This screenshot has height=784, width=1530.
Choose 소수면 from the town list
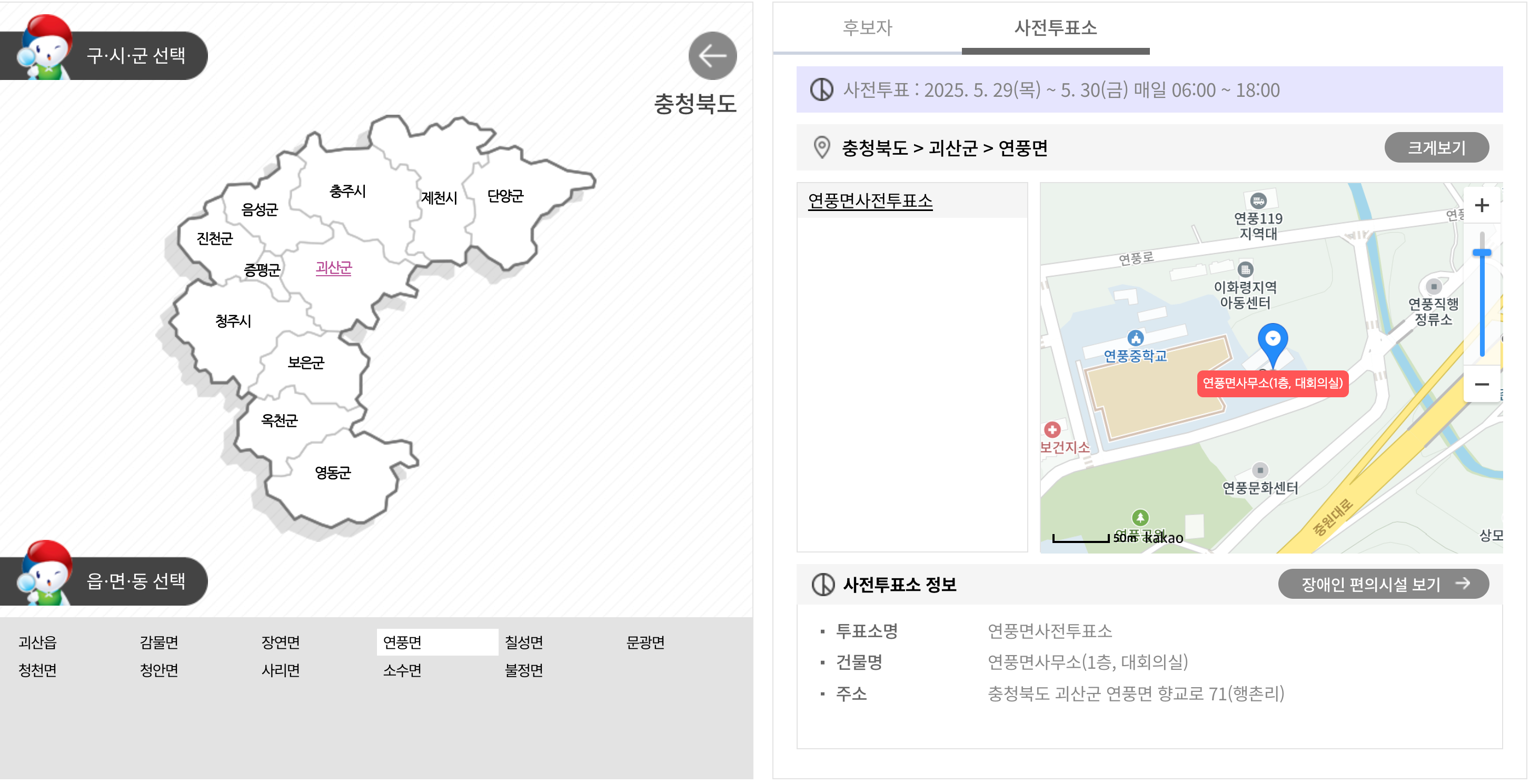pos(402,670)
